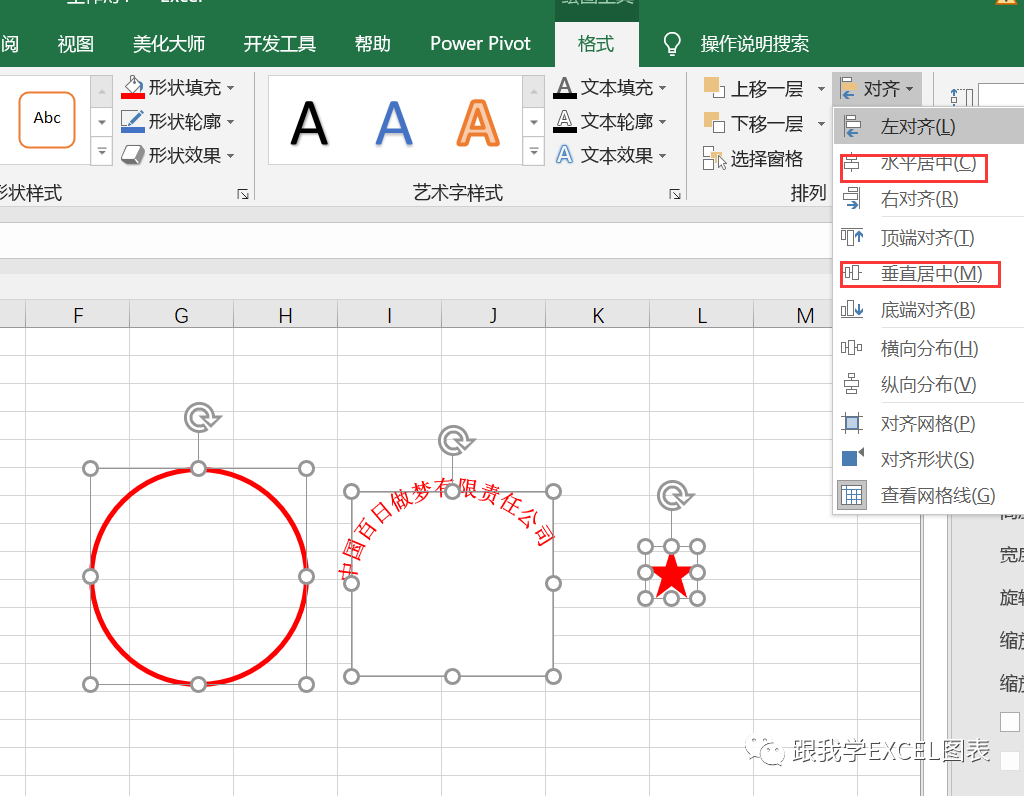Choose 顶端对齐(T) align option

pyautogui.click(x=928, y=238)
